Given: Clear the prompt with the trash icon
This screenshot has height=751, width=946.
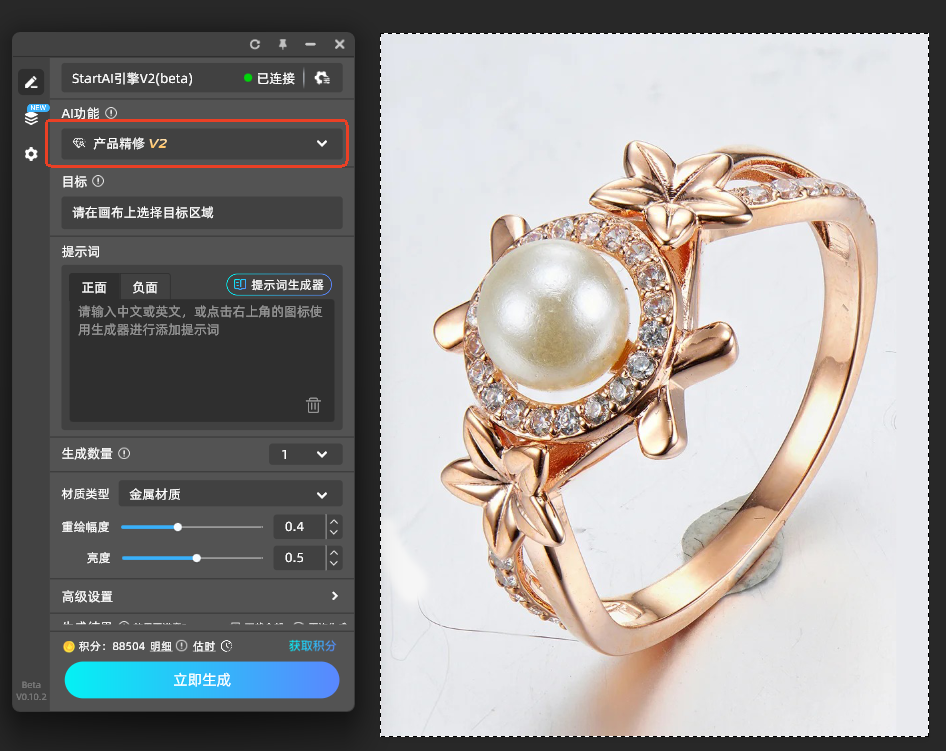Looking at the screenshot, I should [x=313, y=405].
